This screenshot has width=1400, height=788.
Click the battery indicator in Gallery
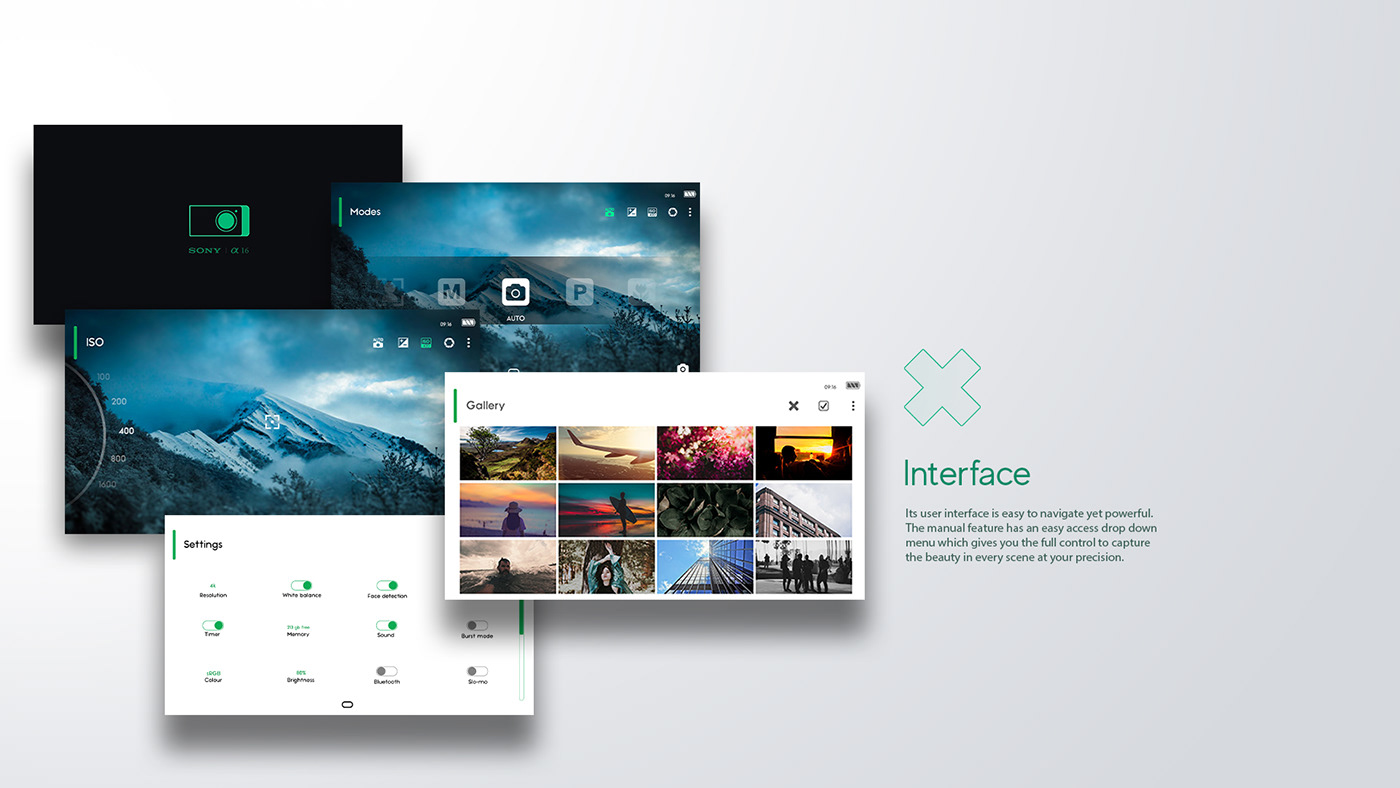point(852,386)
